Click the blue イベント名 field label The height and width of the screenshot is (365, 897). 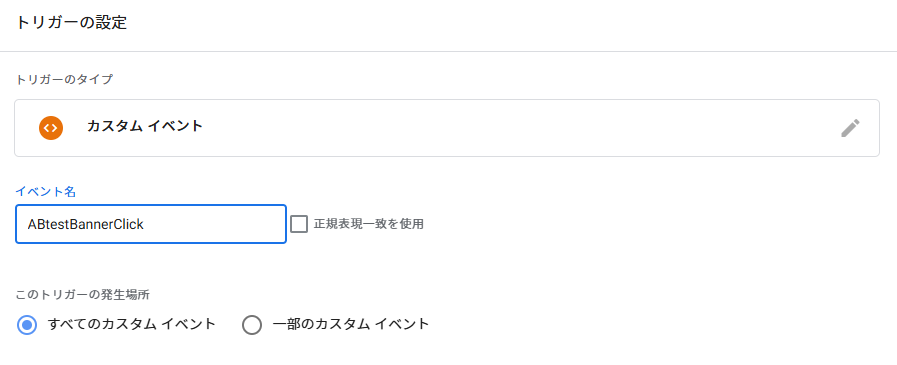[45, 192]
